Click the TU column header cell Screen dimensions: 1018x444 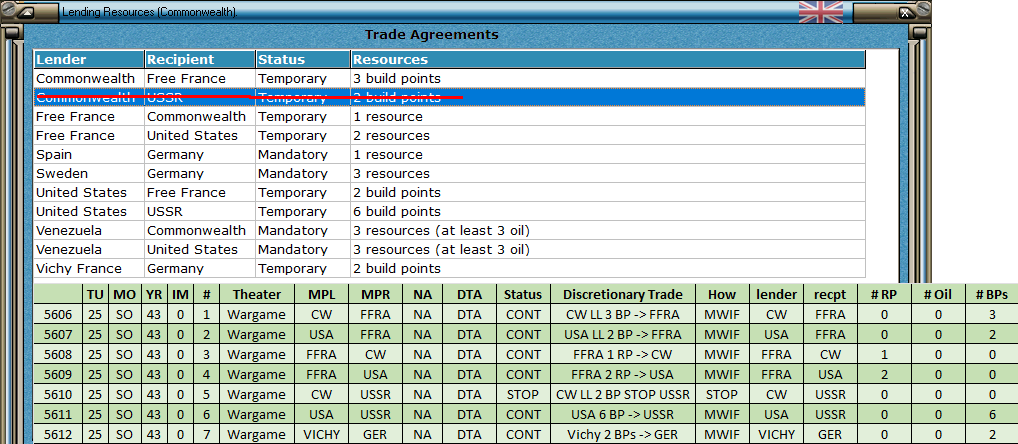pyautogui.click(x=95, y=294)
